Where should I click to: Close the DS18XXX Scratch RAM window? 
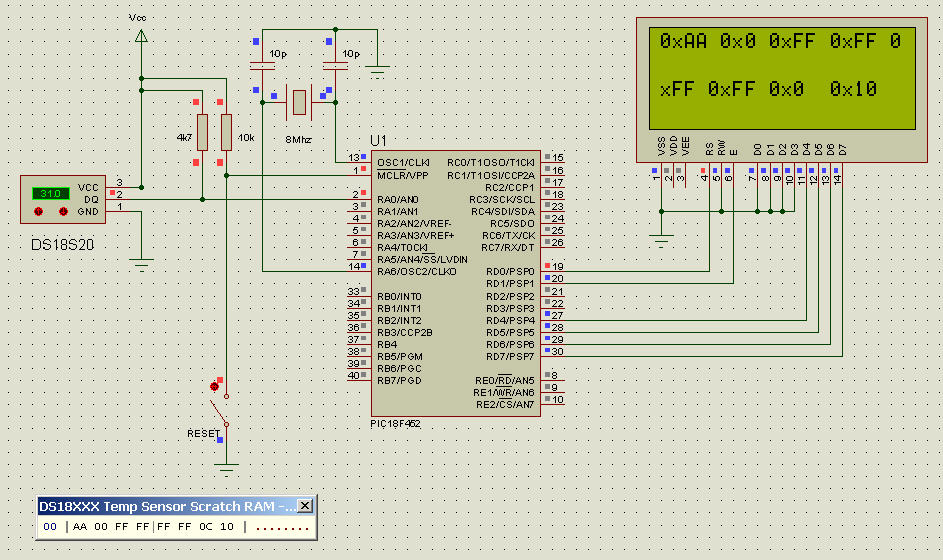pos(305,506)
